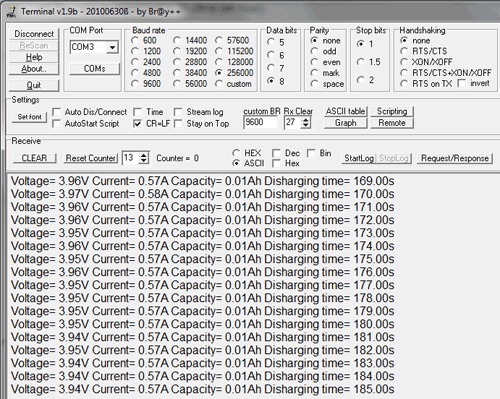The image size is (500, 399).
Task: Open the Scripting panel
Action: (392, 111)
